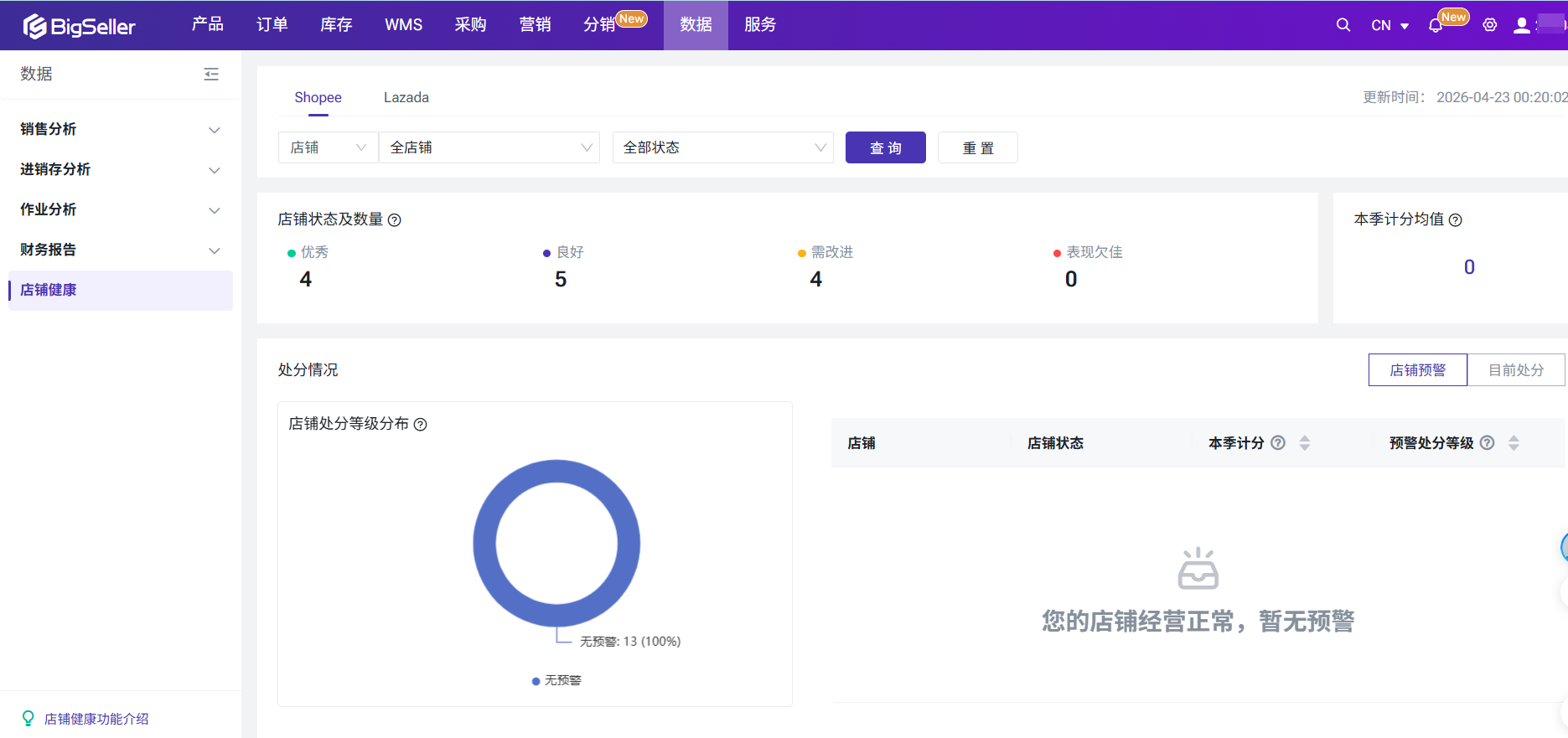Open the notification bell icon

[1436, 25]
